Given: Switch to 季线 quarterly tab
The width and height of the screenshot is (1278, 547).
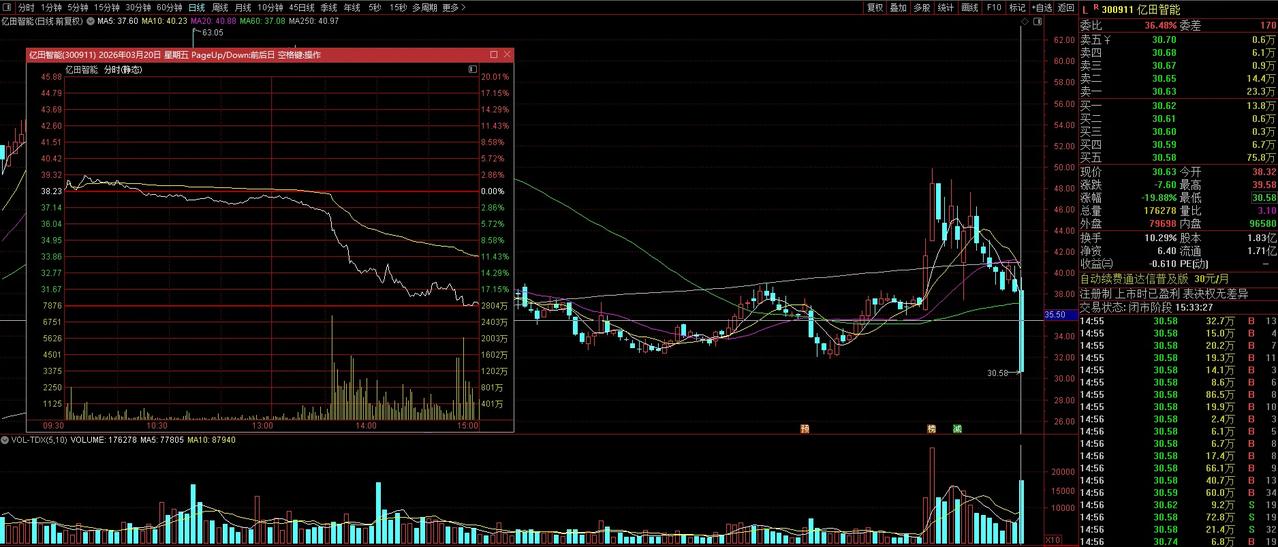Looking at the screenshot, I should [329, 7].
